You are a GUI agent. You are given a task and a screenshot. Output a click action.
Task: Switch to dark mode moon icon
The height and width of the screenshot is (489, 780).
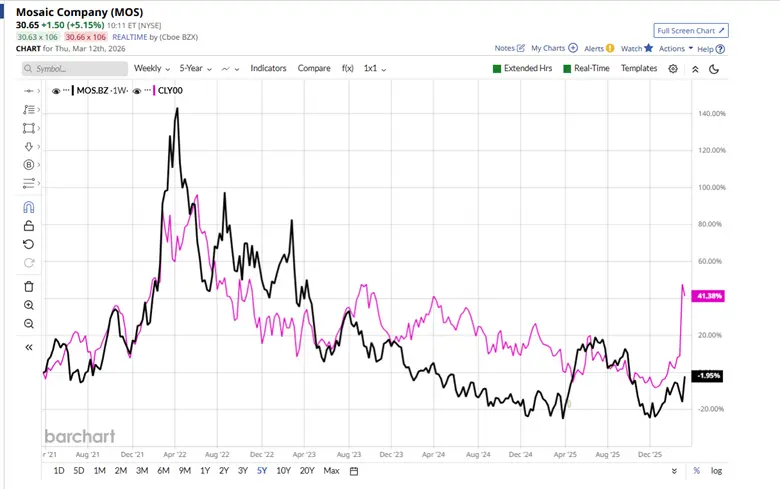[714, 69]
